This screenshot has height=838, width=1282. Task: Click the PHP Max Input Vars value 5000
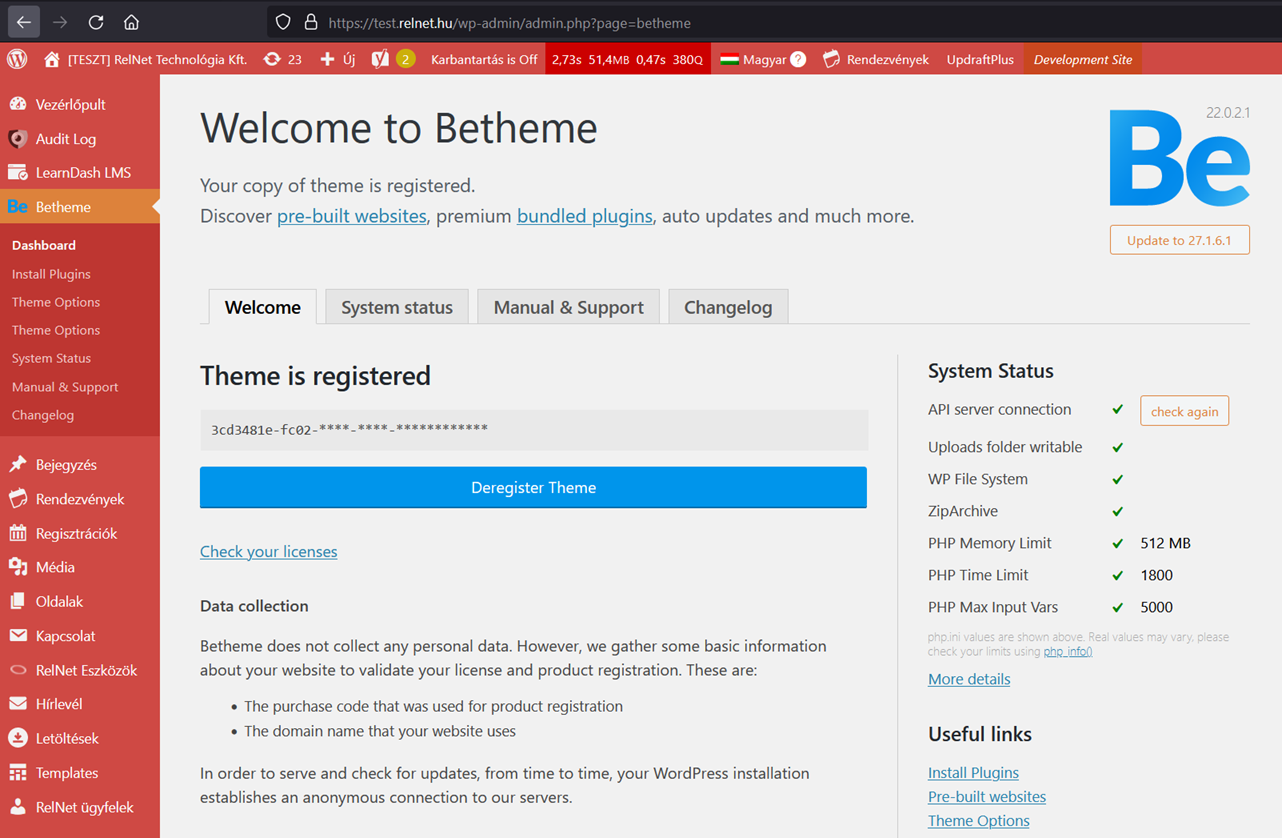(1157, 607)
